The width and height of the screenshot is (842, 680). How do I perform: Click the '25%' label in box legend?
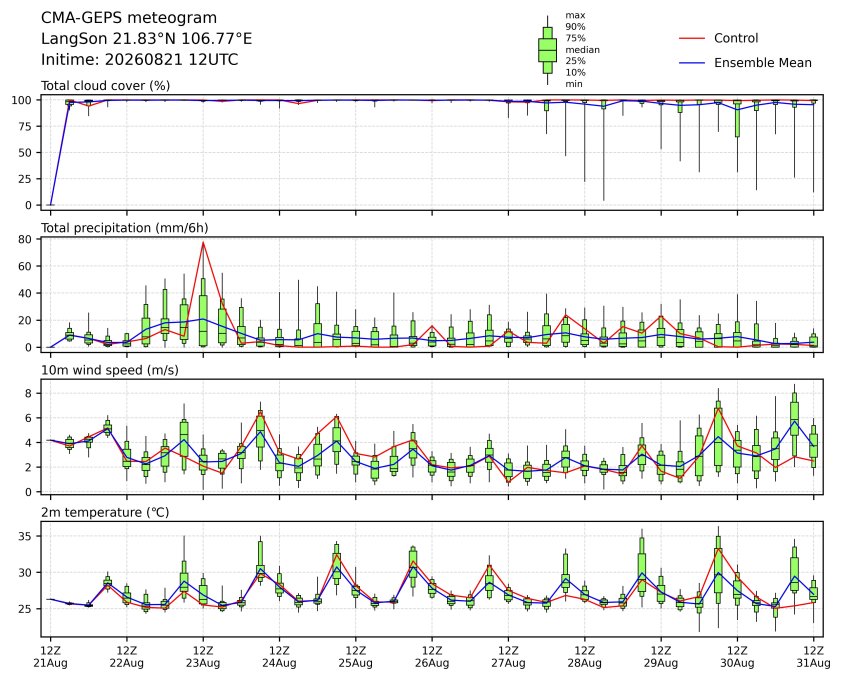pyautogui.click(x=575, y=61)
